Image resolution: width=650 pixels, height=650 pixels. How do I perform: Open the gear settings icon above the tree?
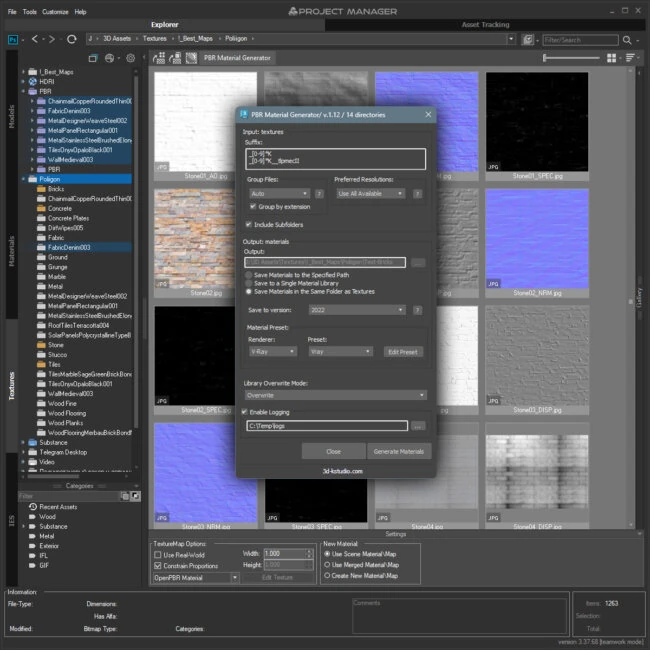(131, 58)
